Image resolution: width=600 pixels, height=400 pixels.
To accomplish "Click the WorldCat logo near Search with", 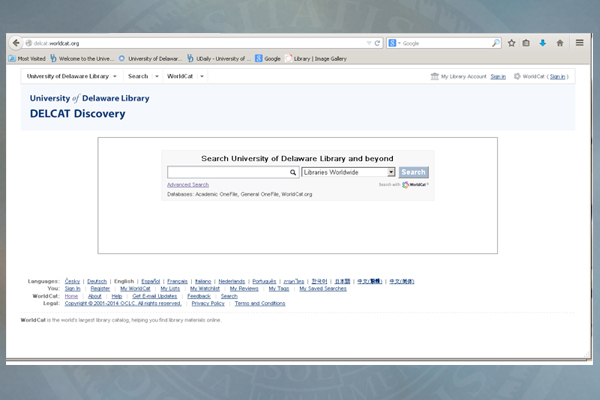I will point(415,185).
